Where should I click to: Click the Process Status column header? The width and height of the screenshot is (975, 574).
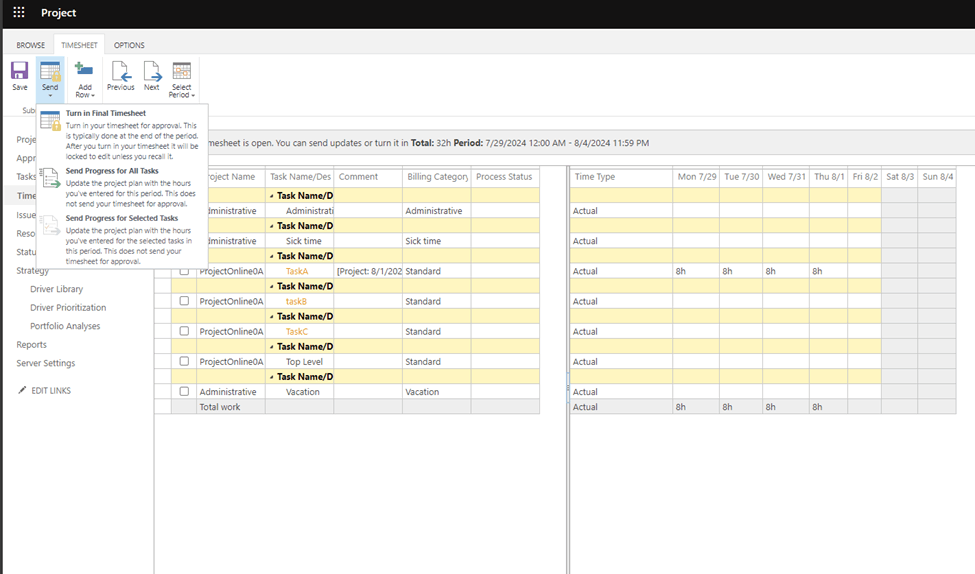(x=505, y=177)
